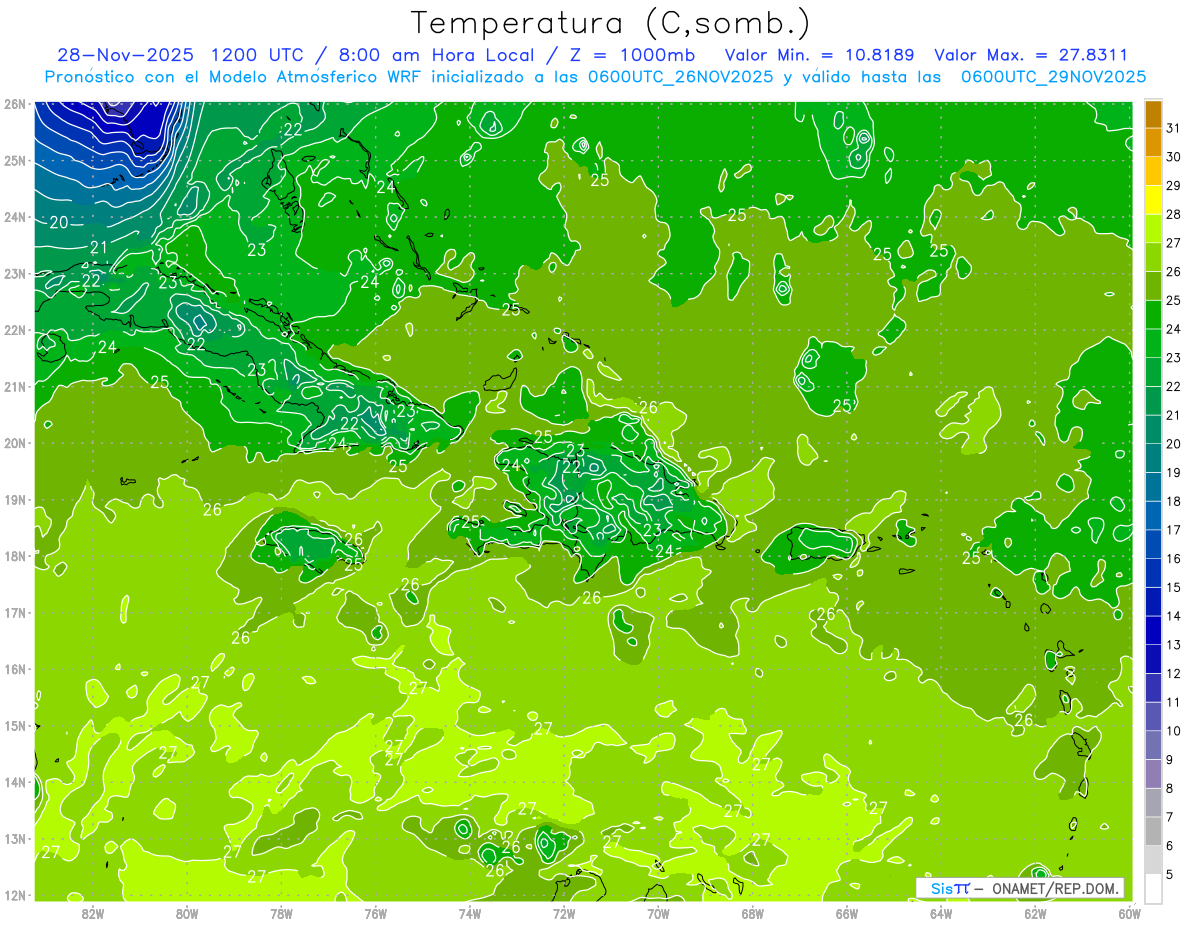Click the "19N" latitude axis label
This screenshot has width=1200, height=927.
pyautogui.click(x=15, y=499)
